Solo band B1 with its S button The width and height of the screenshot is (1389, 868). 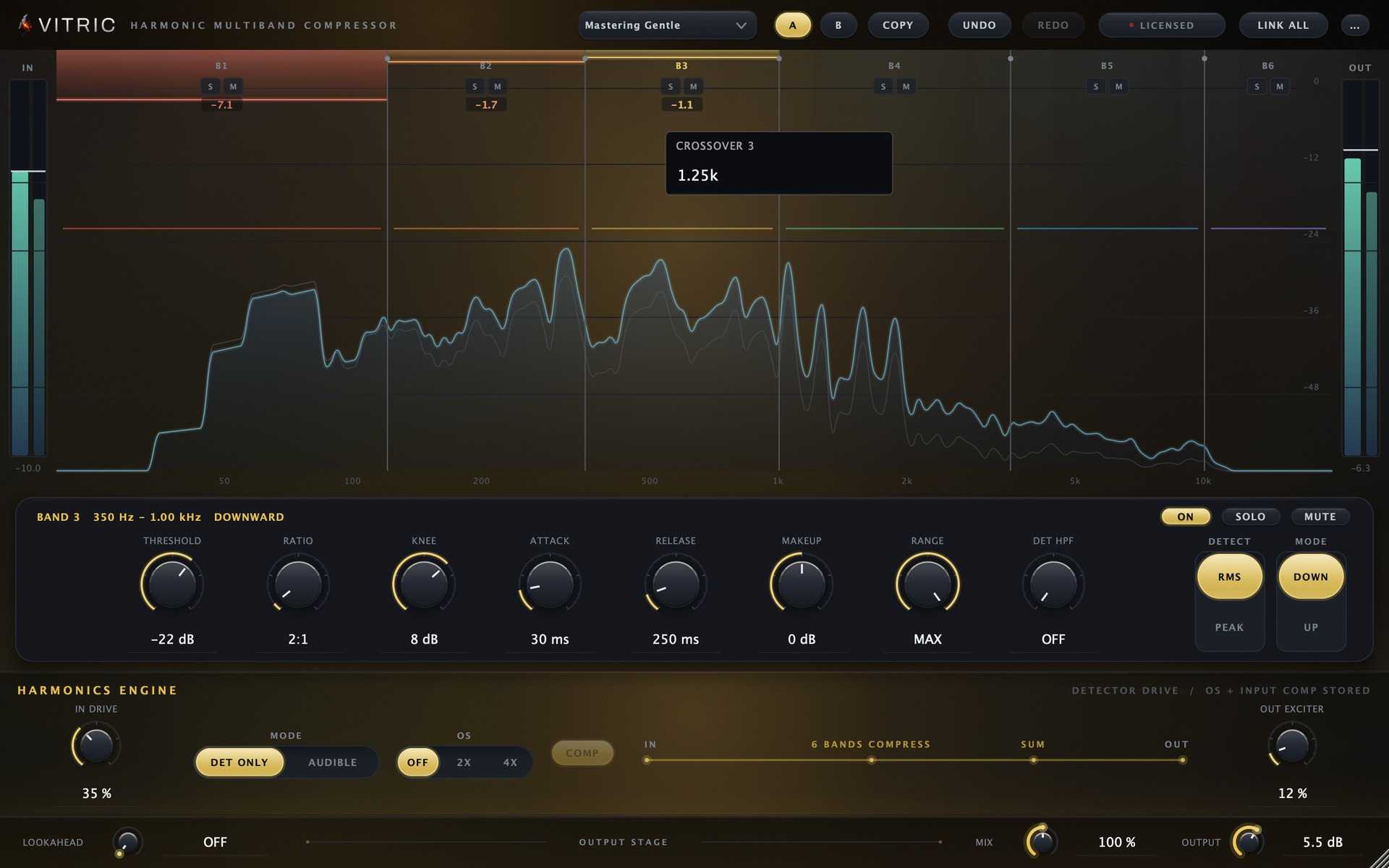click(x=211, y=87)
